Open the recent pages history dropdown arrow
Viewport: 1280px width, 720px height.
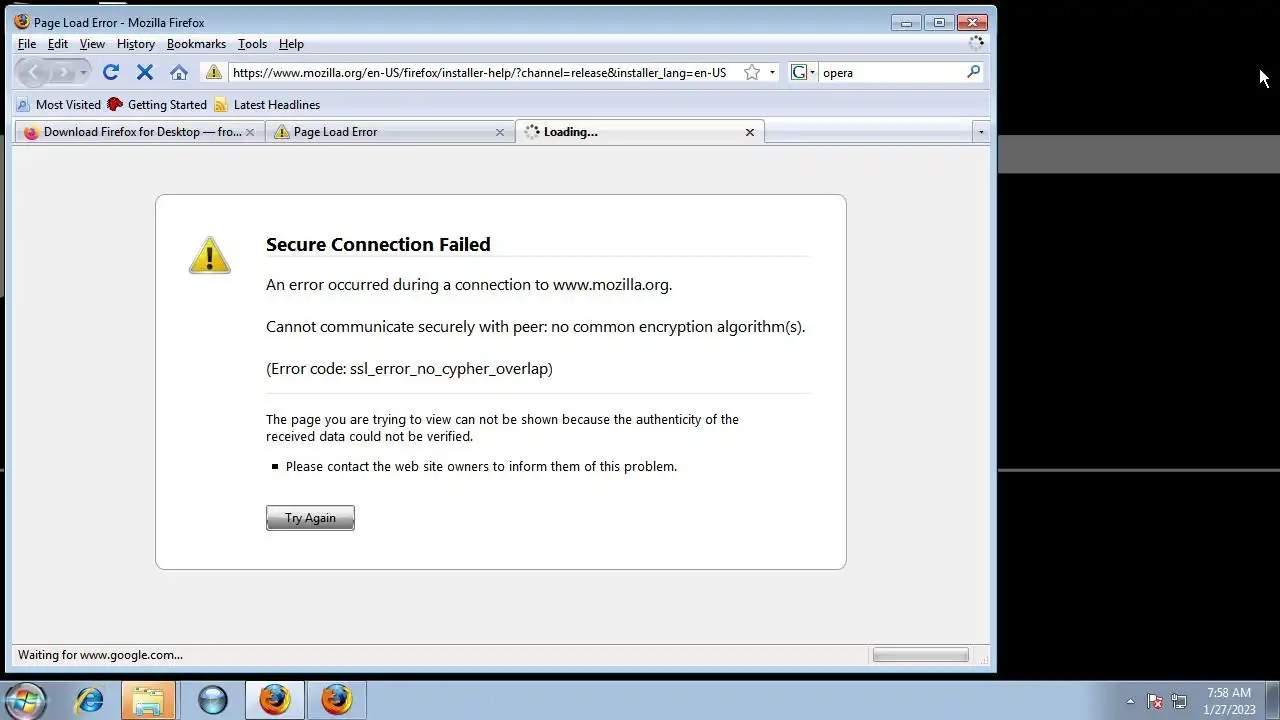[x=83, y=72]
